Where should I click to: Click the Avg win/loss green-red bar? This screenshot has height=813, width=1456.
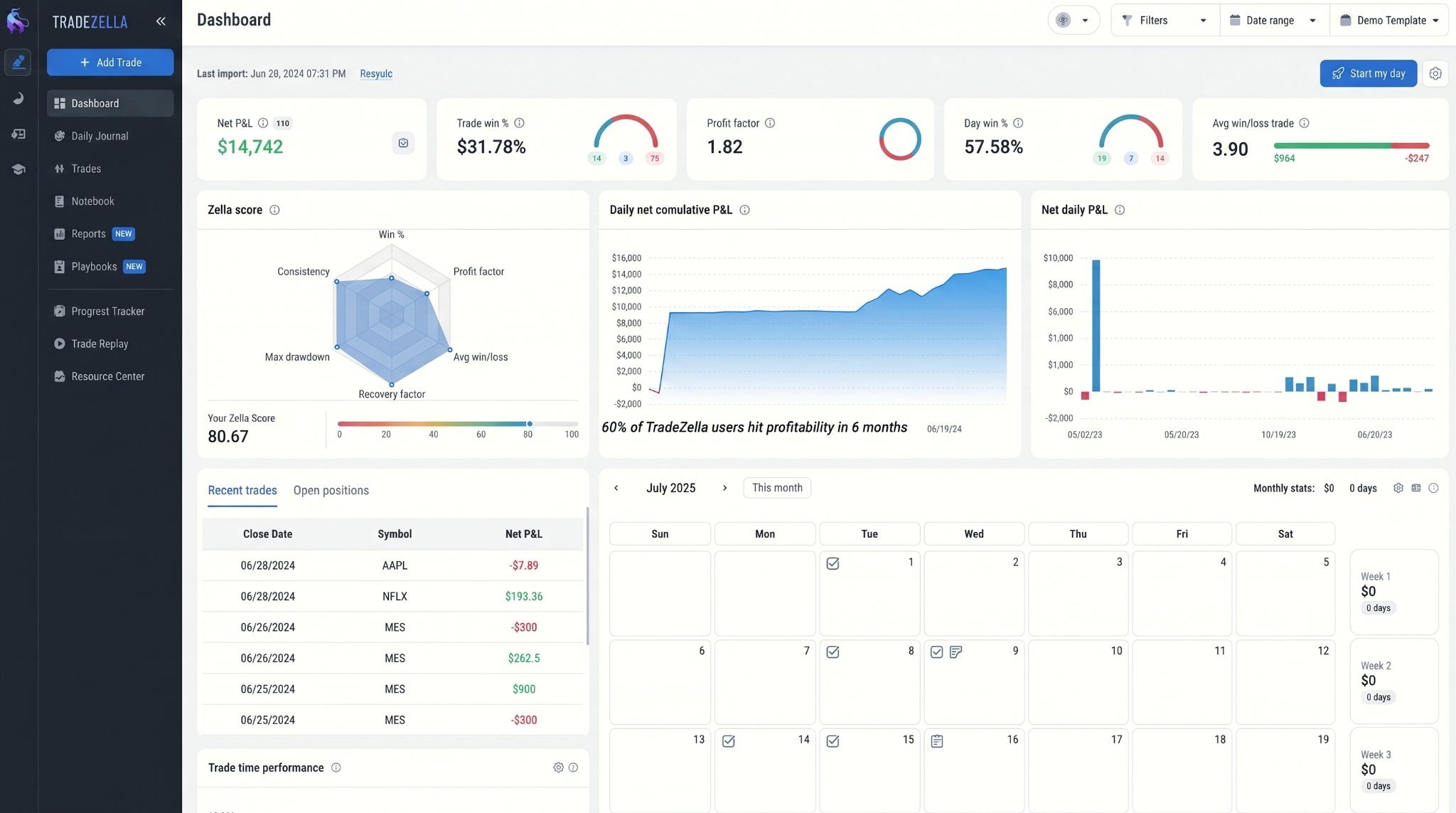(1351, 145)
